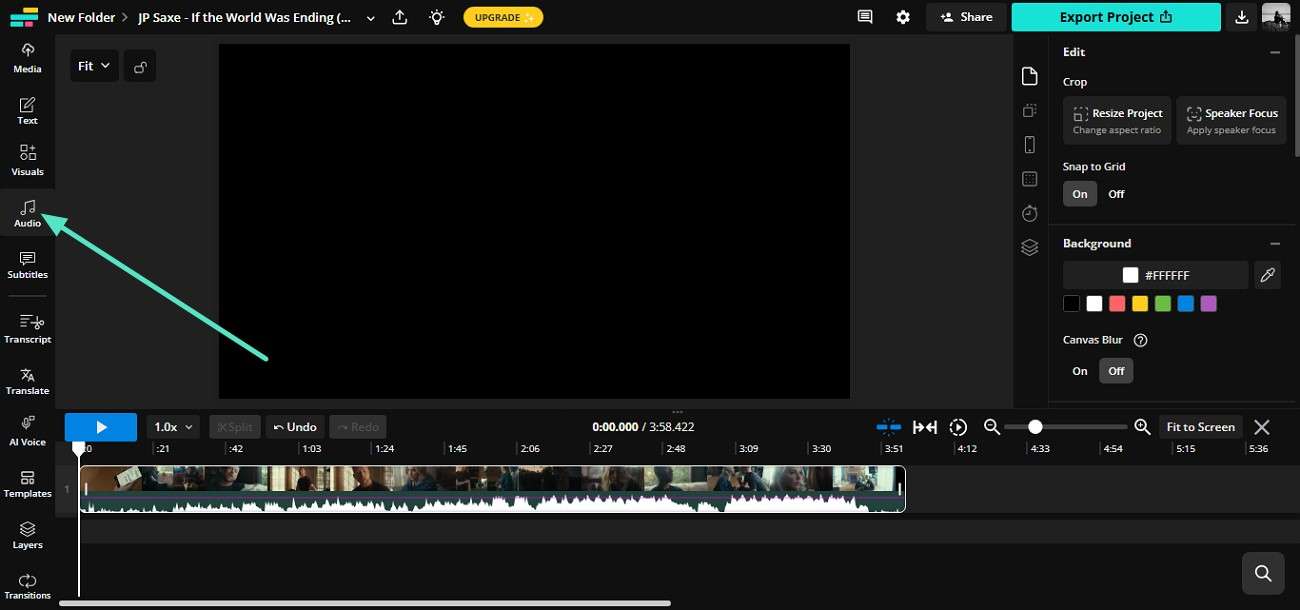The height and width of the screenshot is (610, 1300).
Task: Close the timeline panel with X
Action: coord(1262,427)
